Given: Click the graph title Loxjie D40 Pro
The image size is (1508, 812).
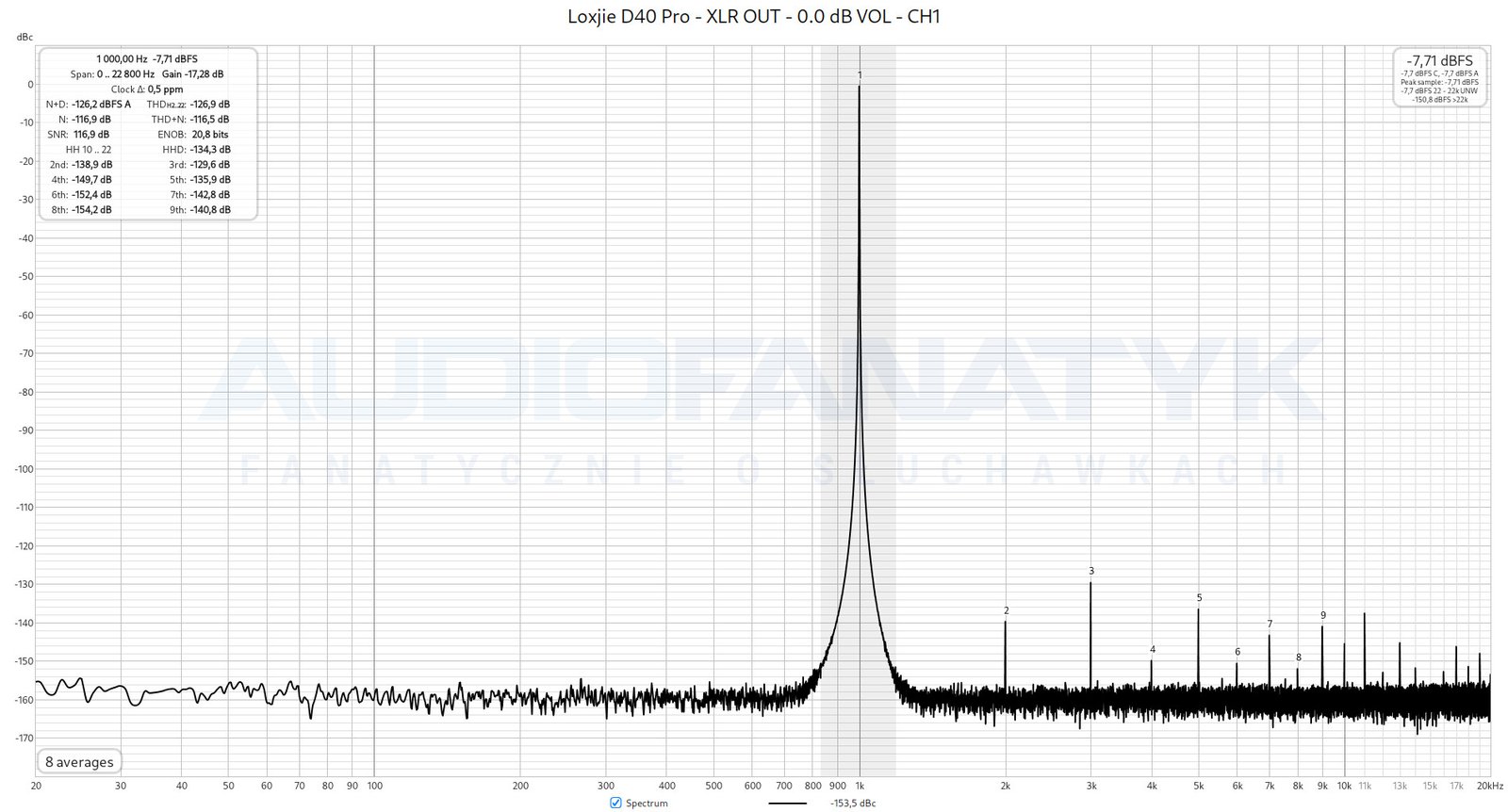Looking at the screenshot, I should coord(753,16).
